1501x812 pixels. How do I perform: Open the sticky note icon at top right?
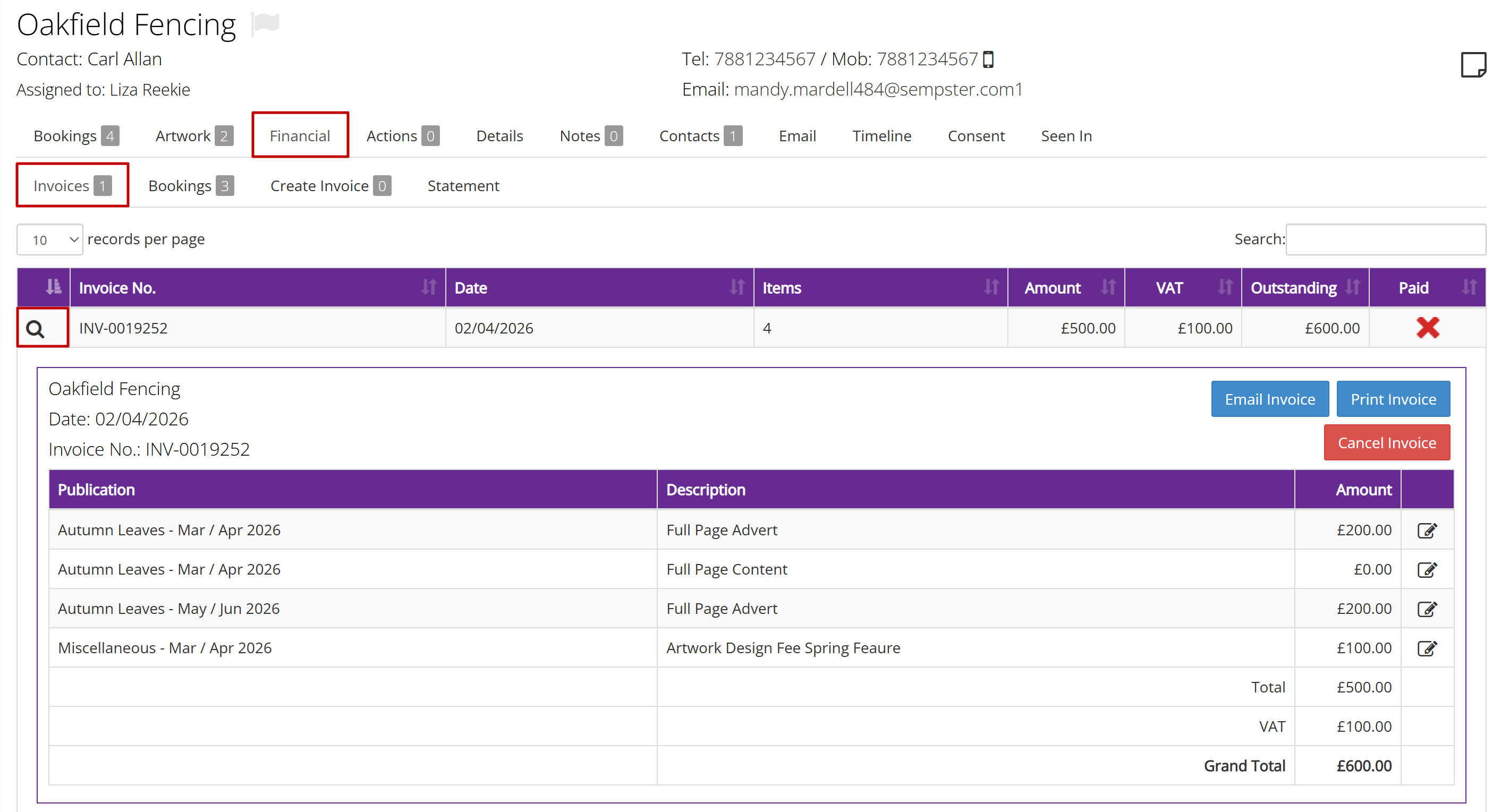click(1473, 65)
